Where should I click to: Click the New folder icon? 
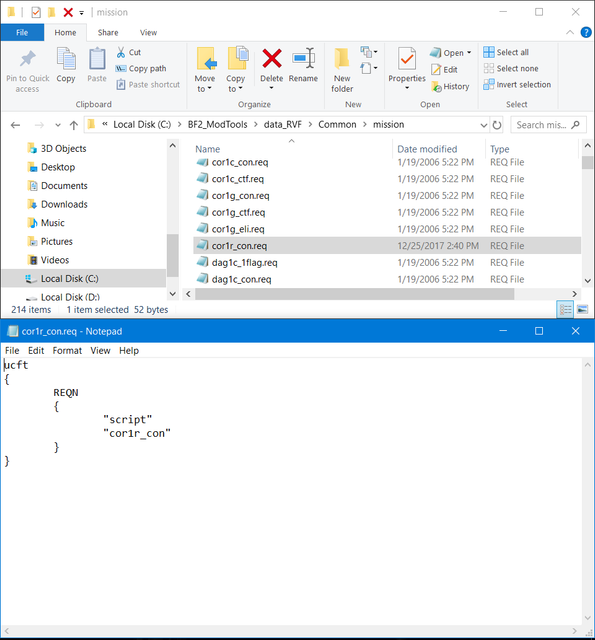[x=342, y=58]
